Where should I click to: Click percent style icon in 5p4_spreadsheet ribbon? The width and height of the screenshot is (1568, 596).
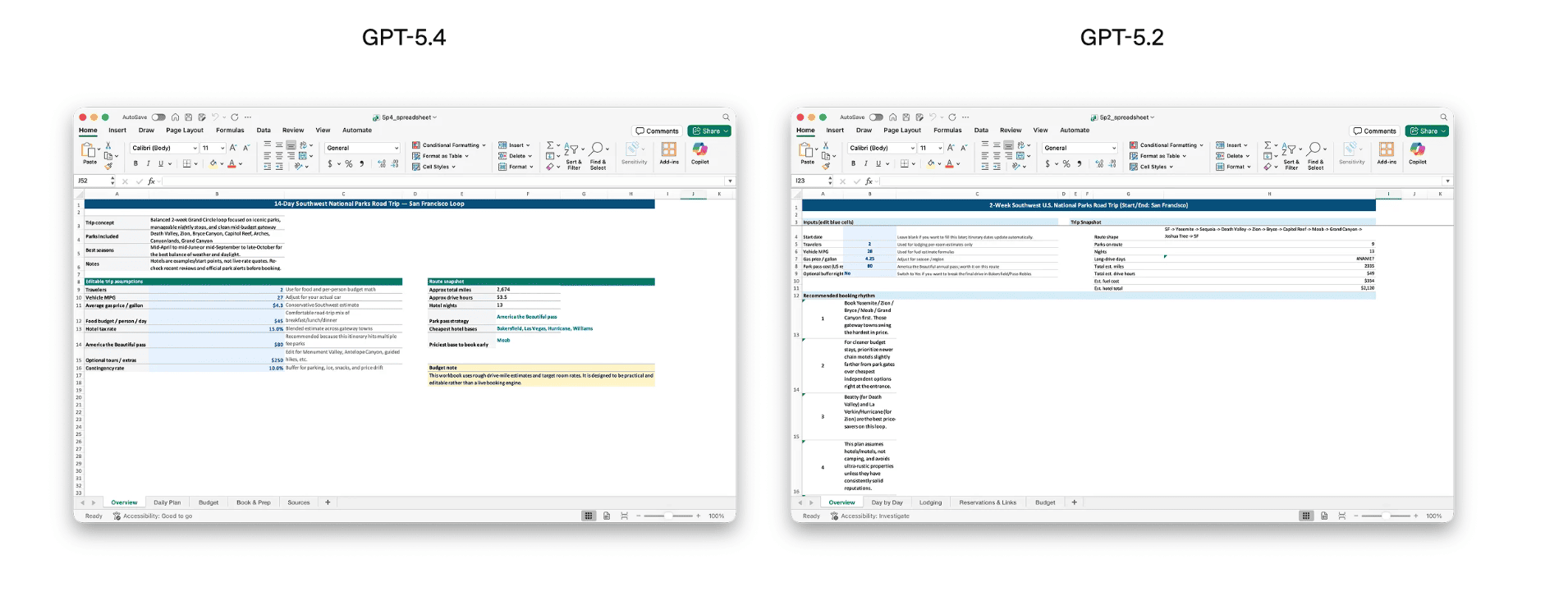coord(349,164)
